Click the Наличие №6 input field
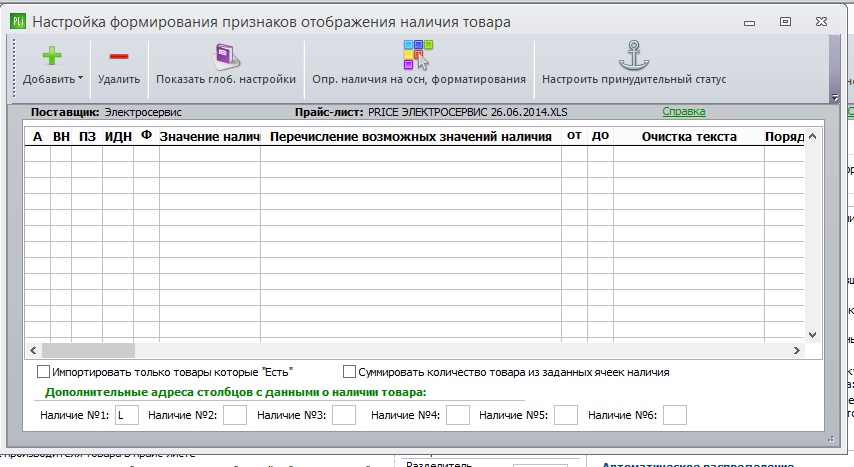The width and height of the screenshot is (854, 467). 675,415
